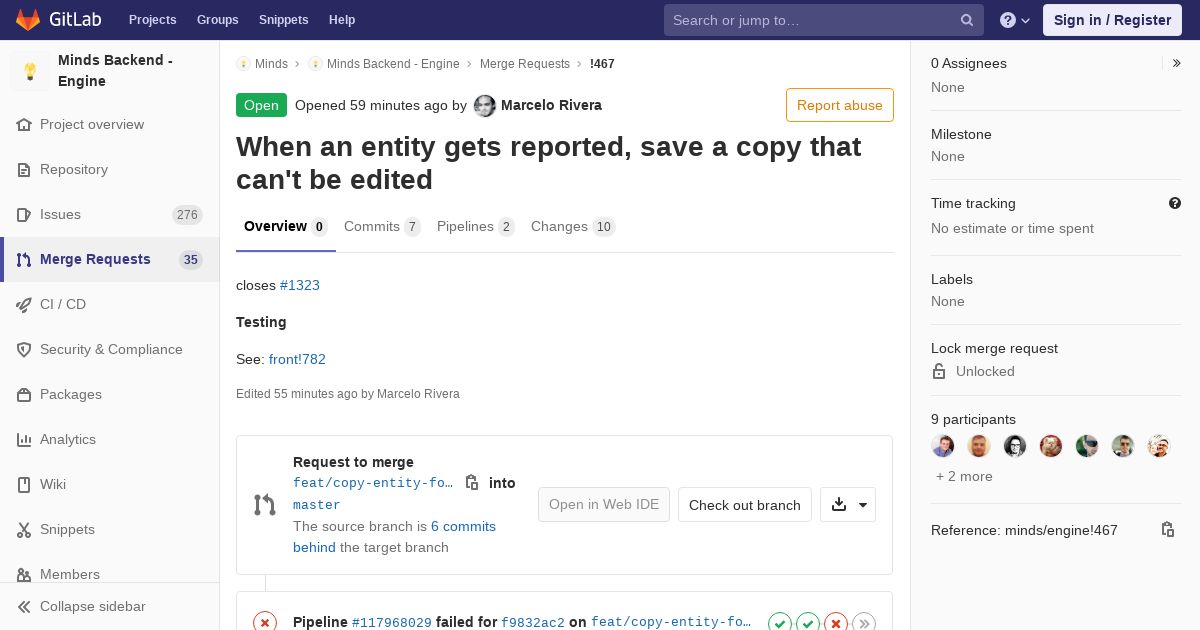Open linked issue #1323

pos(300,285)
